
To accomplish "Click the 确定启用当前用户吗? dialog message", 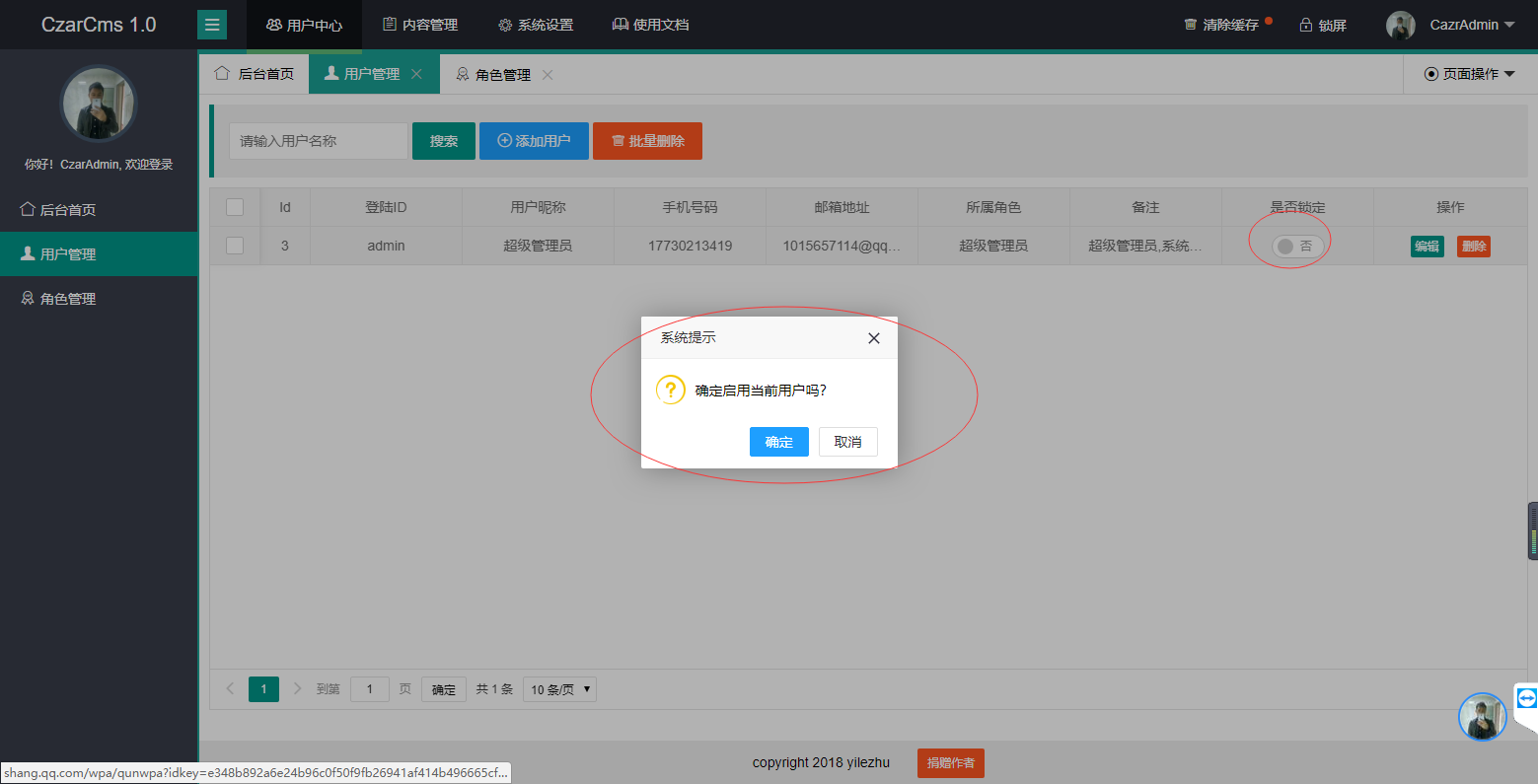I will click(x=761, y=391).
